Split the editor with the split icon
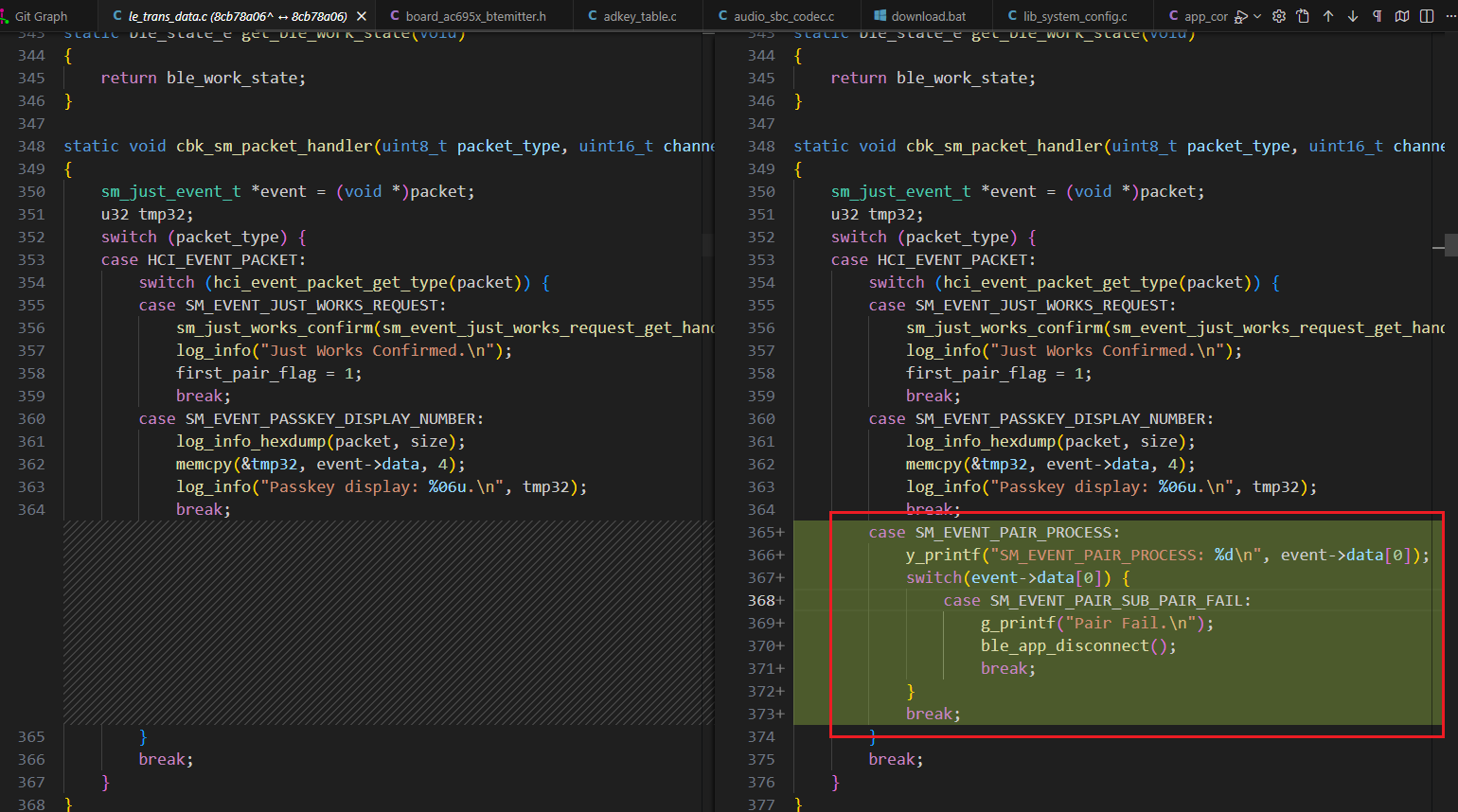This screenshot has width=1458, height=812. click(x=1427, y=16)
